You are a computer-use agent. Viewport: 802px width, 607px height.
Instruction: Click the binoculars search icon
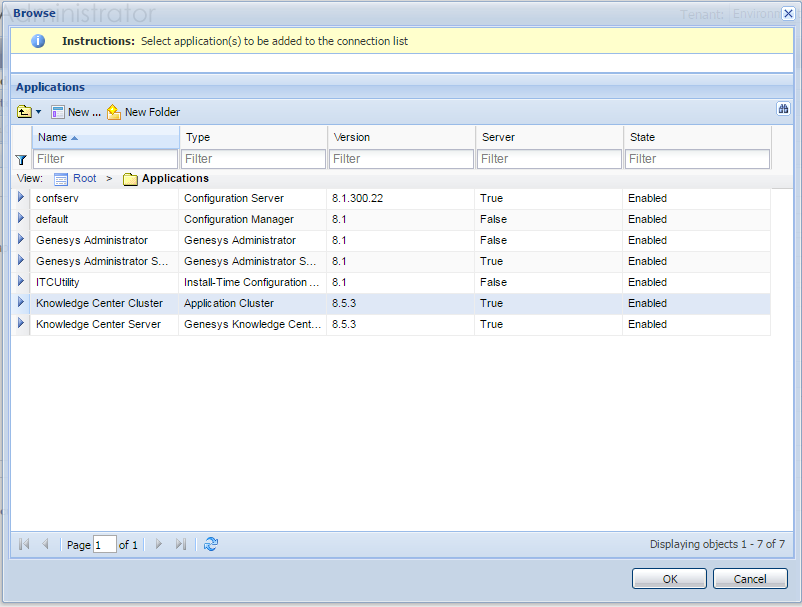point(784,109)
